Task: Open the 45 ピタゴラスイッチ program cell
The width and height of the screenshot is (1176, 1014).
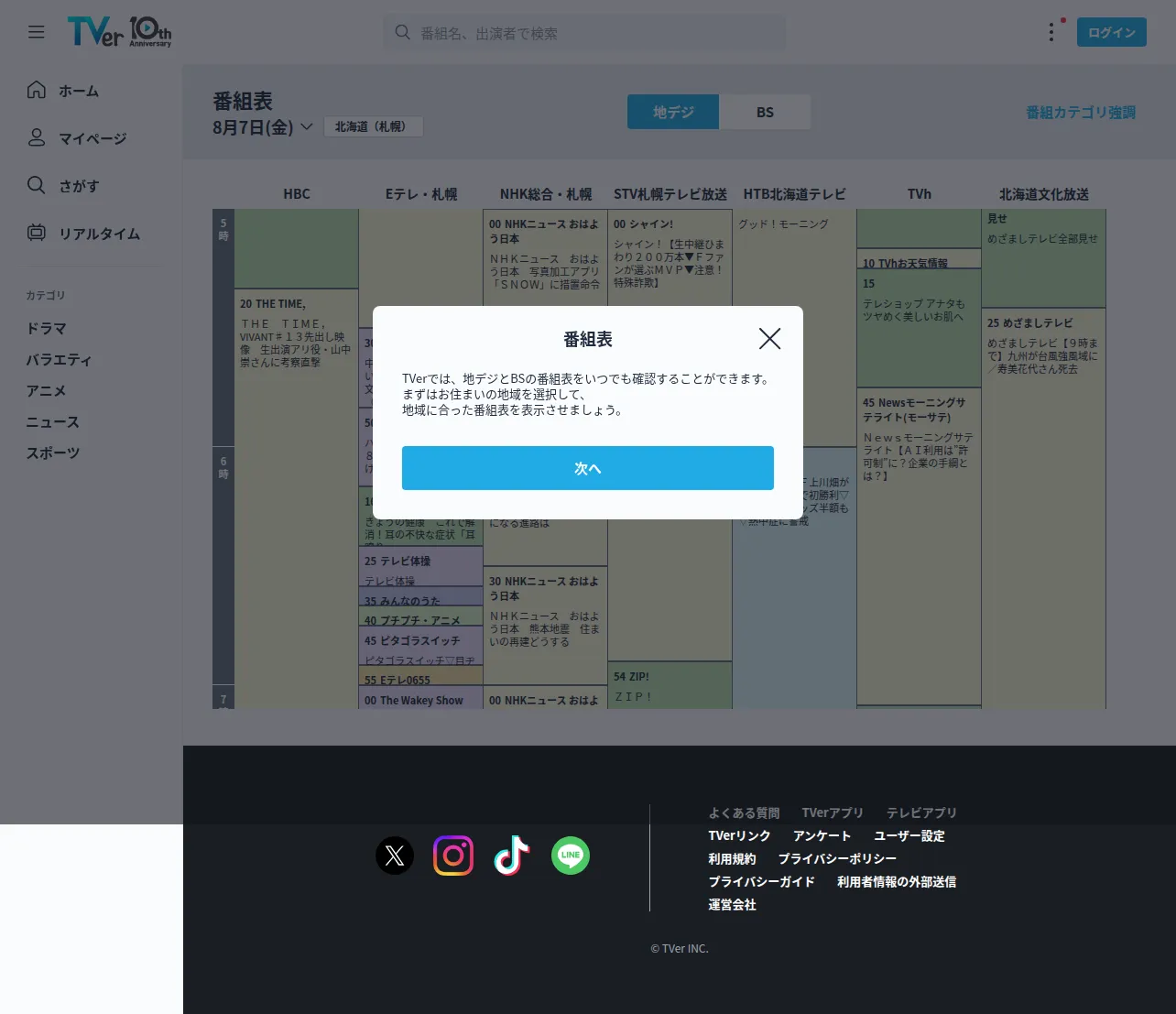Action: (420, 647)
